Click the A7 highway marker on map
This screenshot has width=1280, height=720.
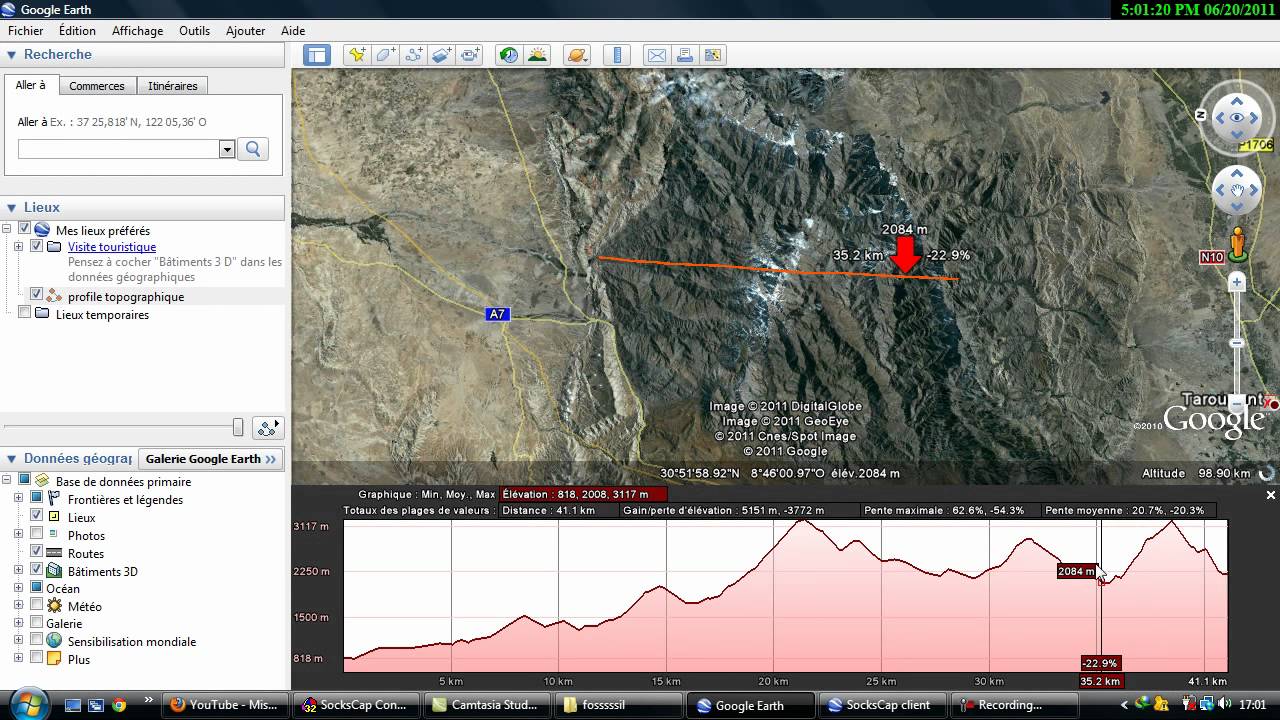coord(497,314)
